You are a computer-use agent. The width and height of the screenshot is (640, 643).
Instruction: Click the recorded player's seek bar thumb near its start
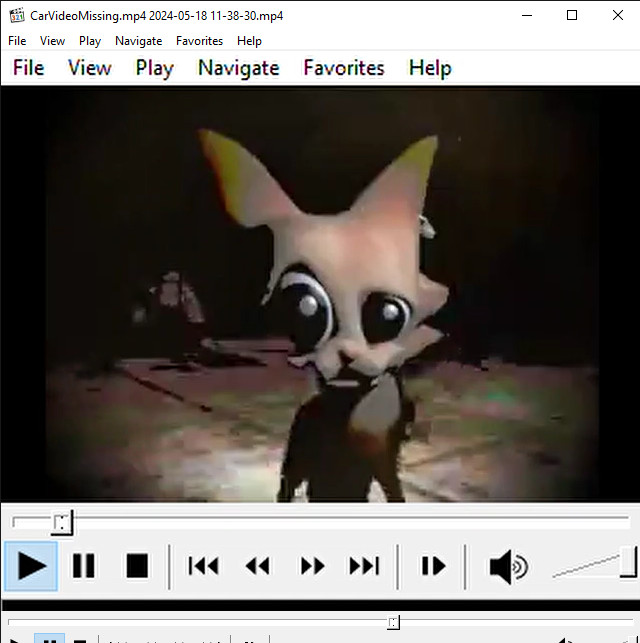[x=62, y=523]
